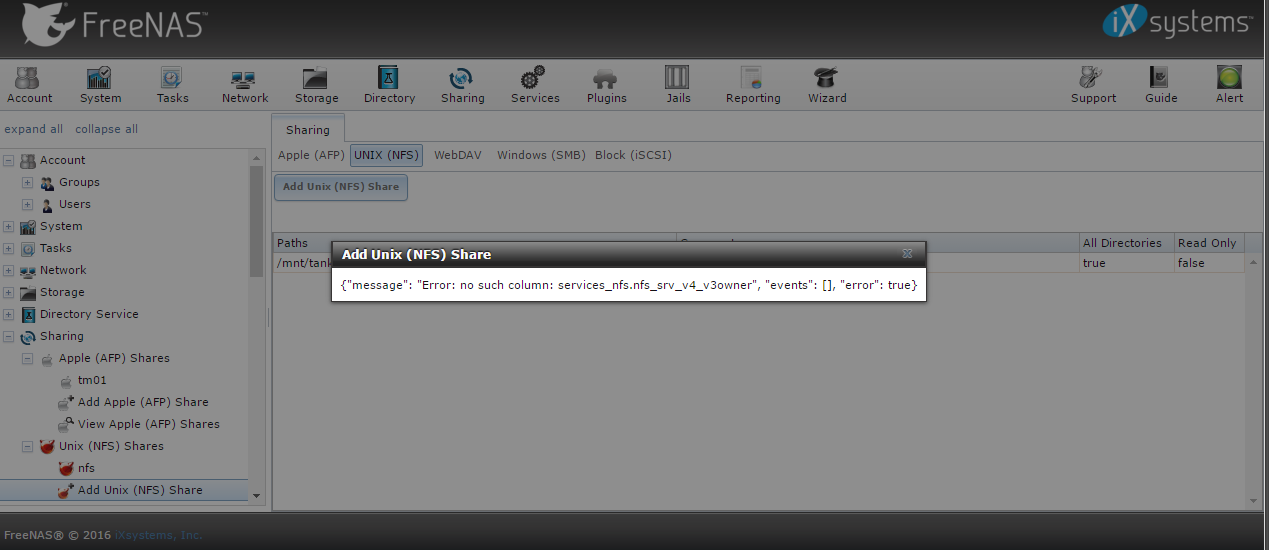Expand the Tasks tree node

[x=9, y=248]
